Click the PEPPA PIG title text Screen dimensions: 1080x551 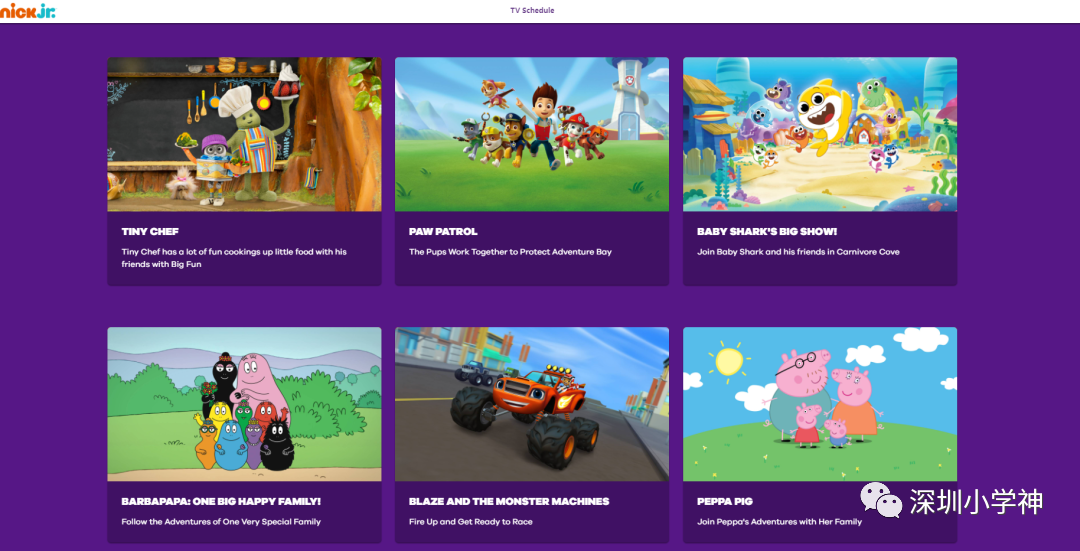tap(724, 502)
